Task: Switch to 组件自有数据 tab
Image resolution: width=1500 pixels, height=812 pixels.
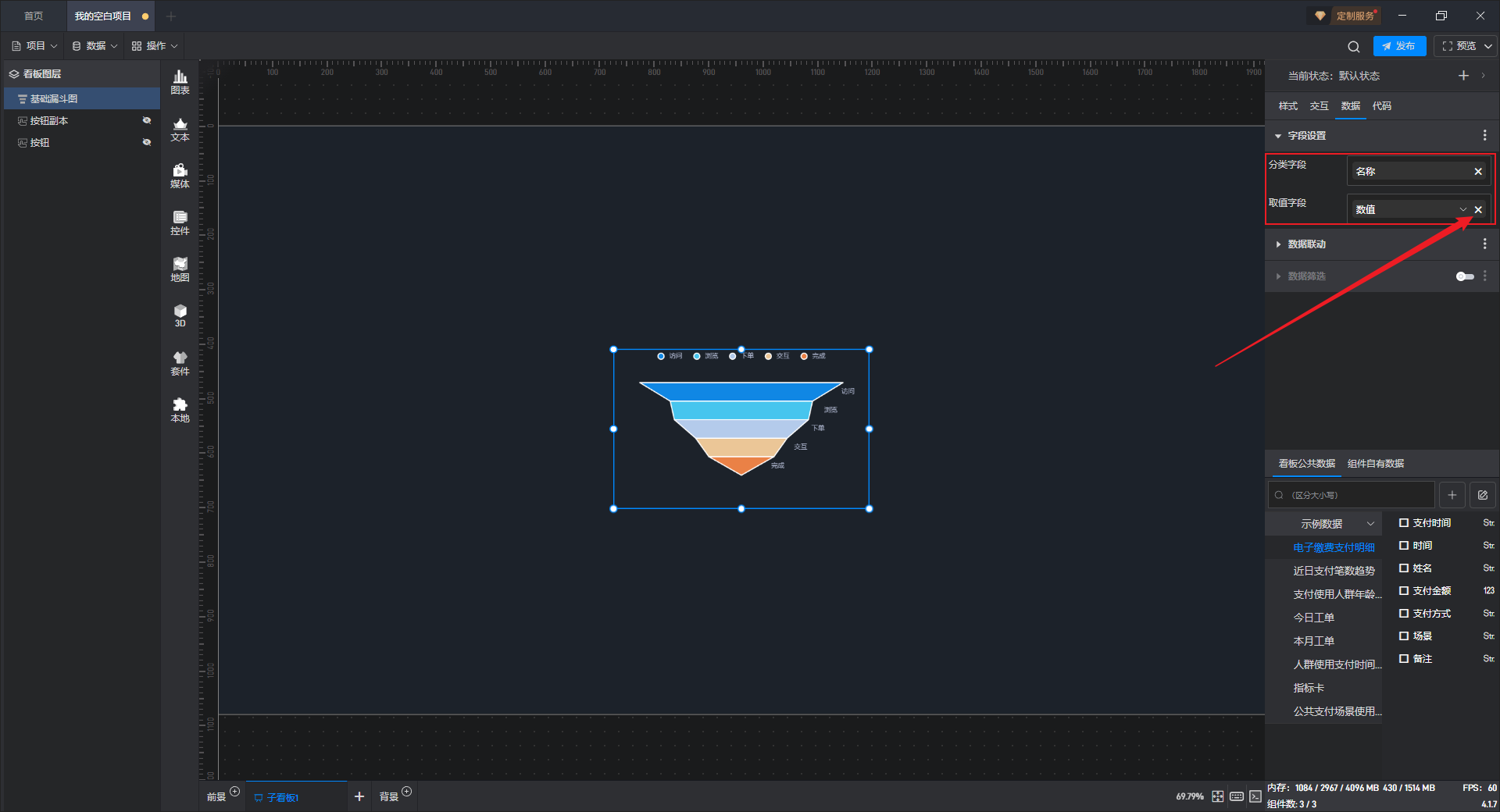Action: (x=1375, y=464)
